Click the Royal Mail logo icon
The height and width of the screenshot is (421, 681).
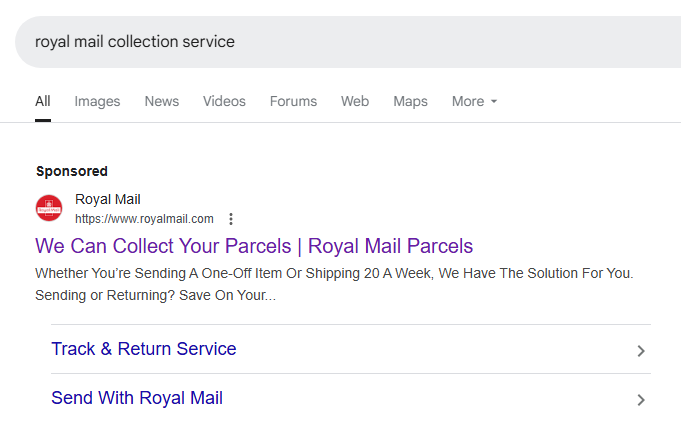(49, 208)
